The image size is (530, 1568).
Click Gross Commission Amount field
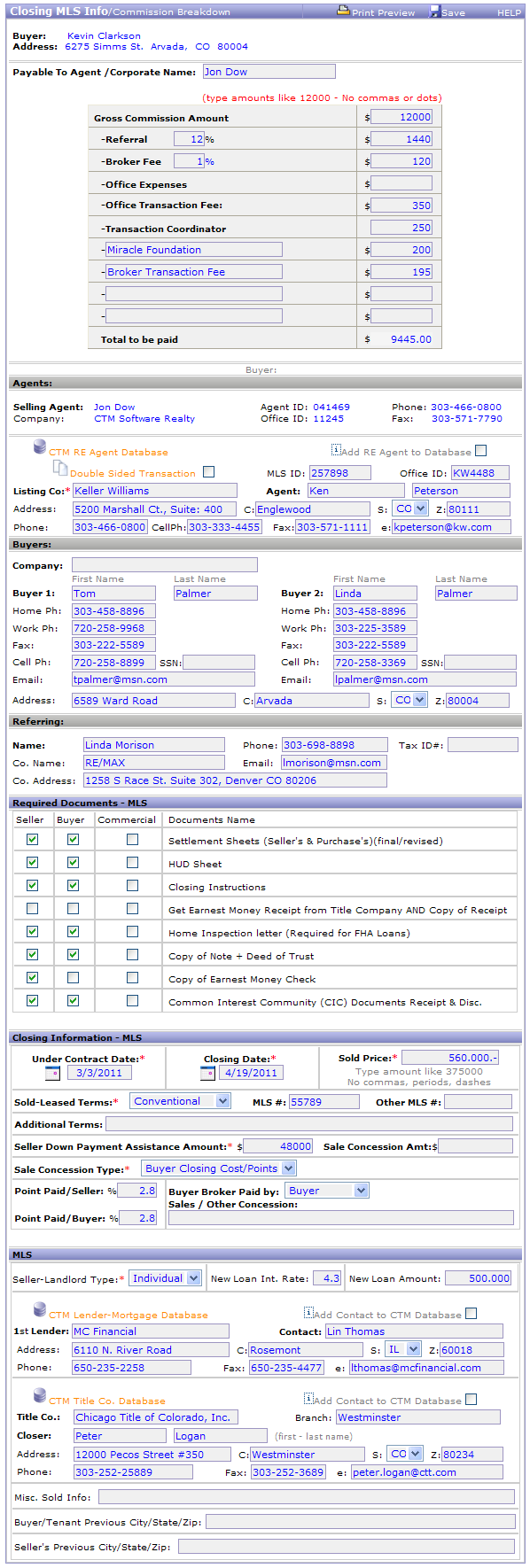[401, 117]
